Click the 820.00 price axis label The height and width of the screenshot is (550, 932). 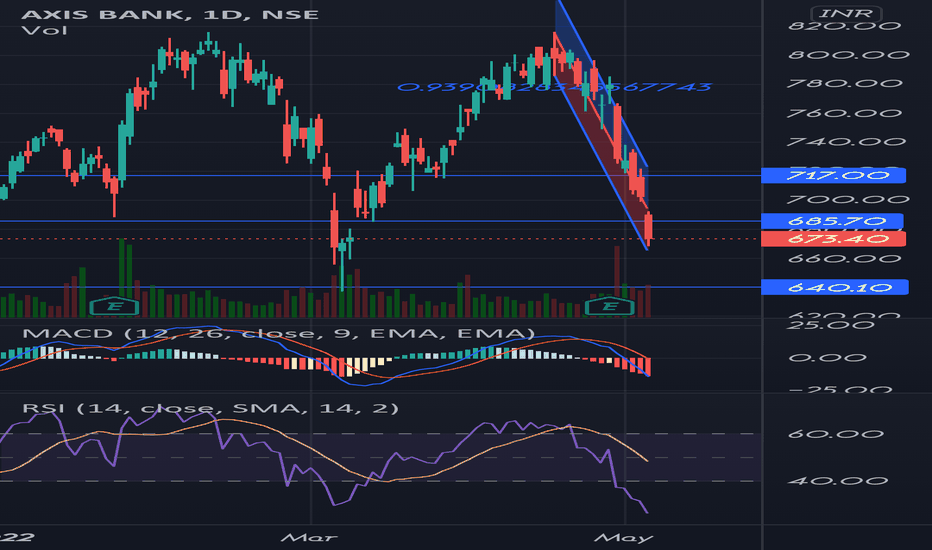point(844,26)
